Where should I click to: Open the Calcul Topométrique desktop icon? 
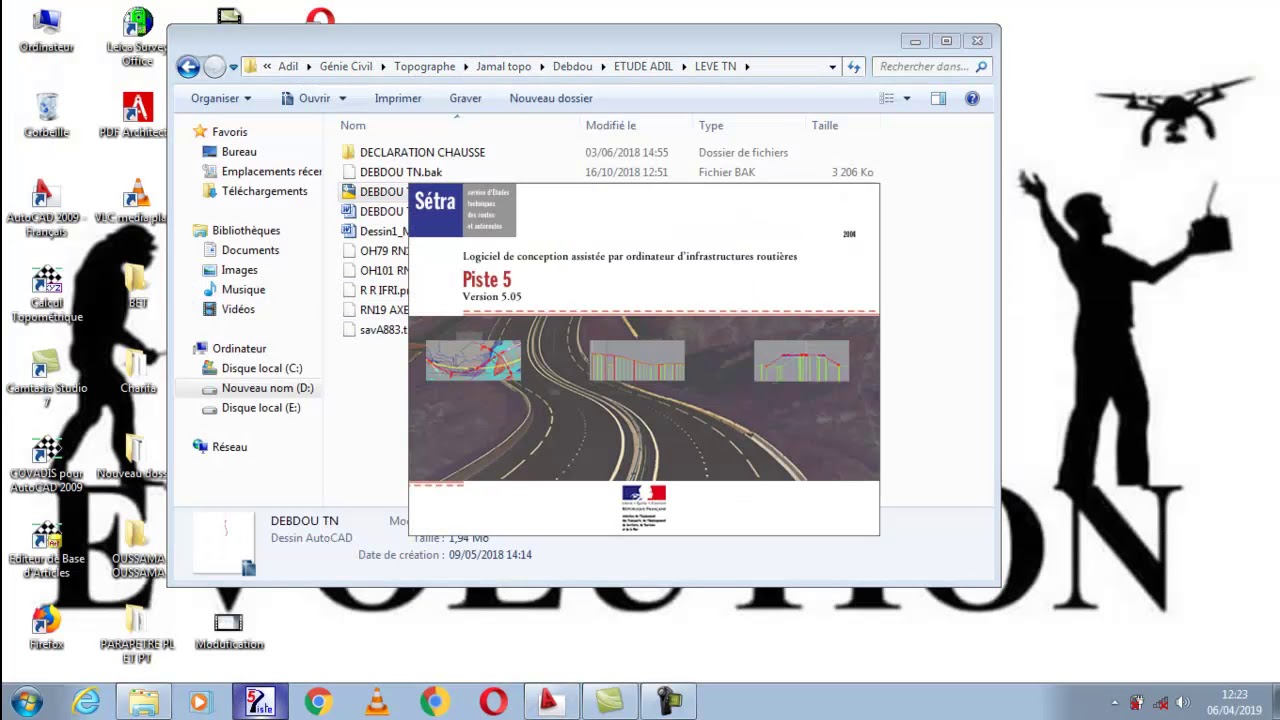[46, 294]
